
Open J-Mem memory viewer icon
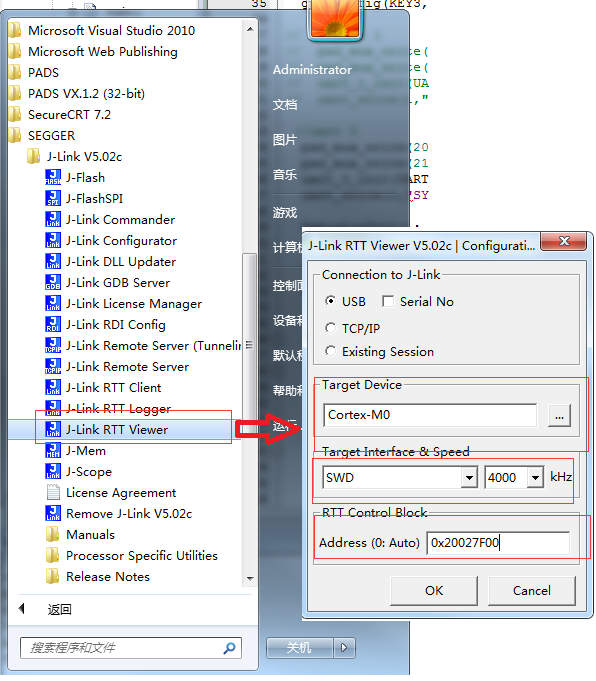(x=53, y=450)
